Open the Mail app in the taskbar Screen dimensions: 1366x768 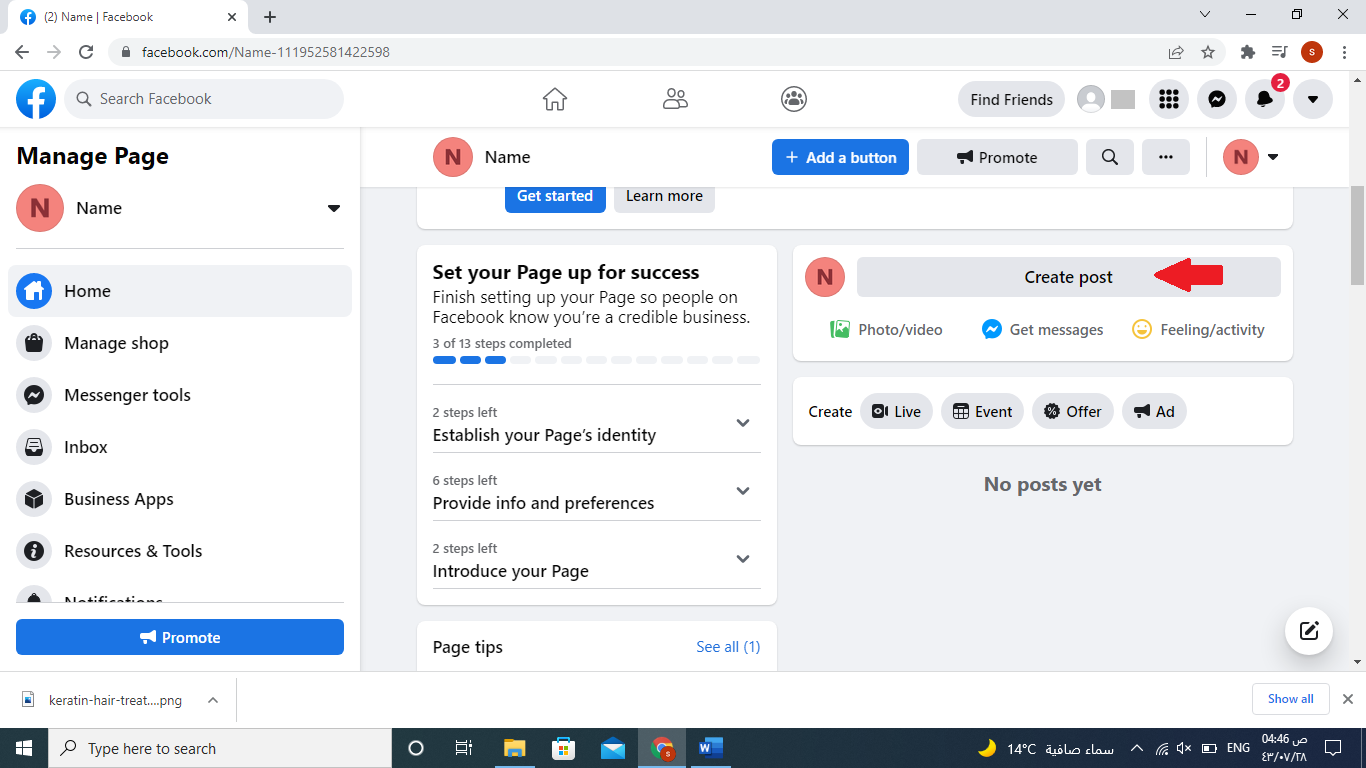coord(613,748)
